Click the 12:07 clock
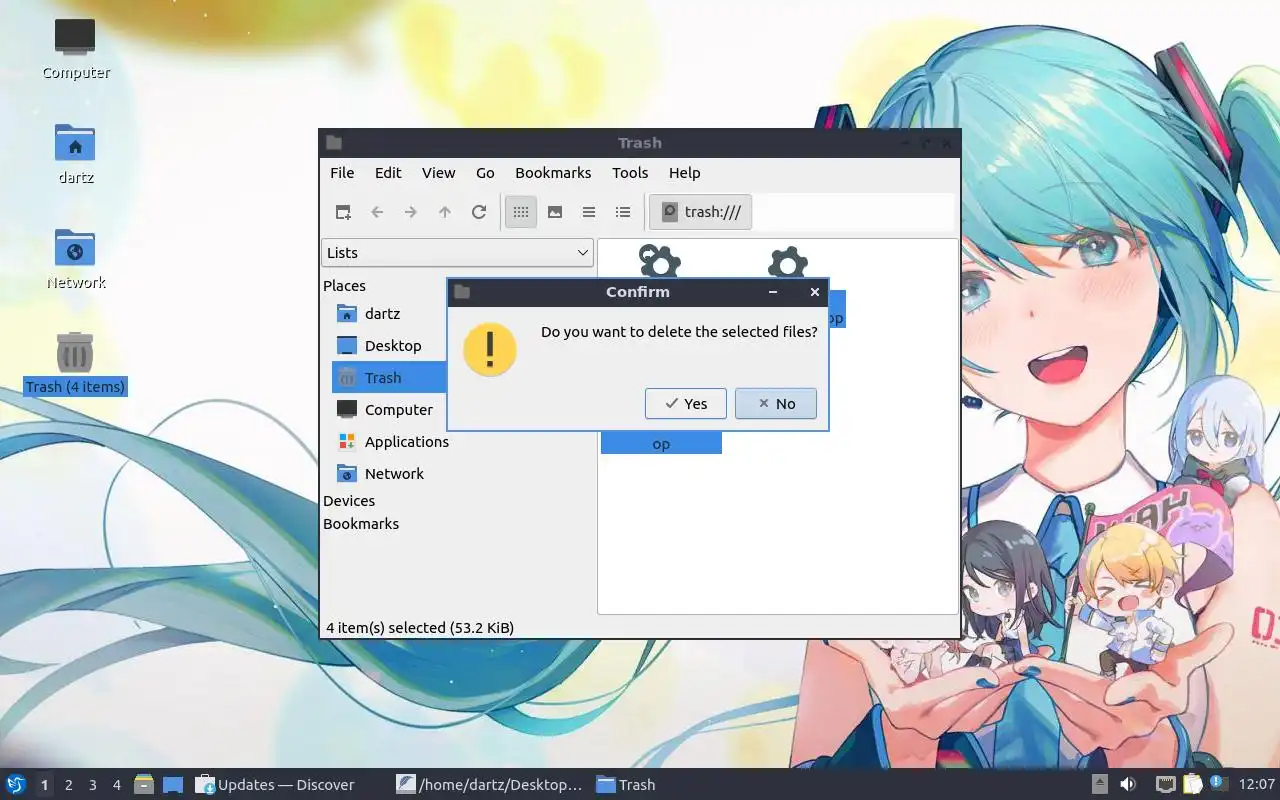This screenshot has width=1280, height=800. pyautogui.click(x=1257, y=785)
